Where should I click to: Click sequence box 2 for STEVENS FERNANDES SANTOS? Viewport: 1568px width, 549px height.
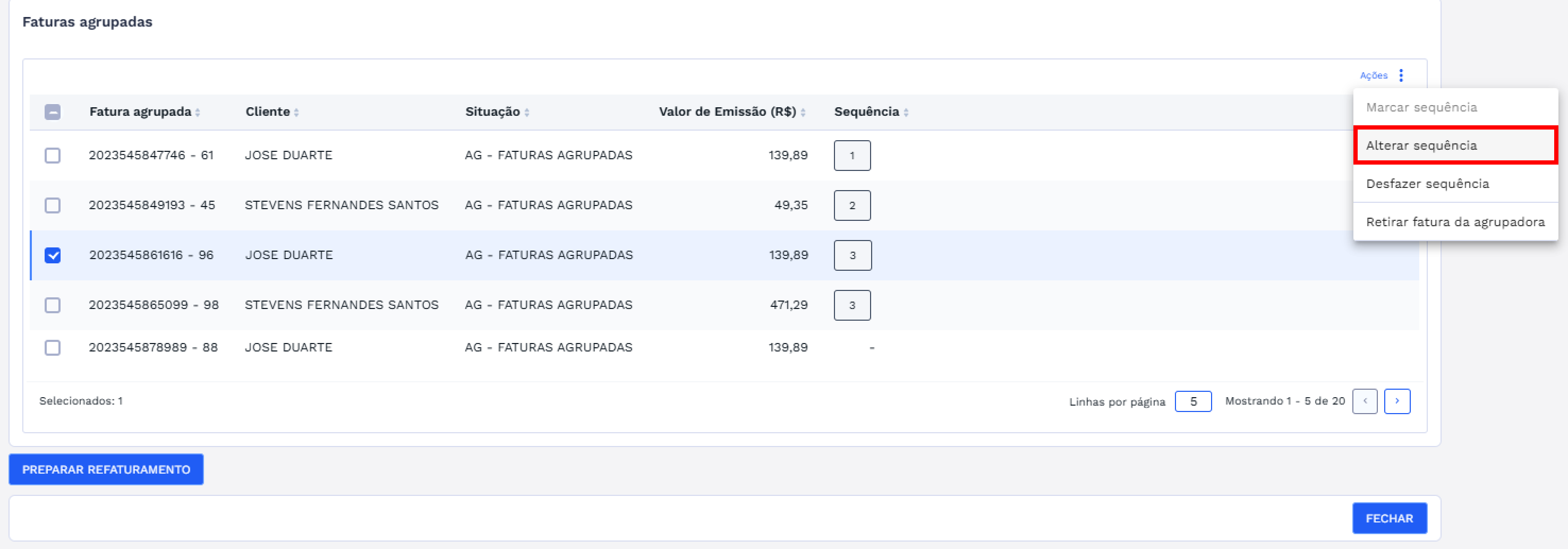point(851,205)
